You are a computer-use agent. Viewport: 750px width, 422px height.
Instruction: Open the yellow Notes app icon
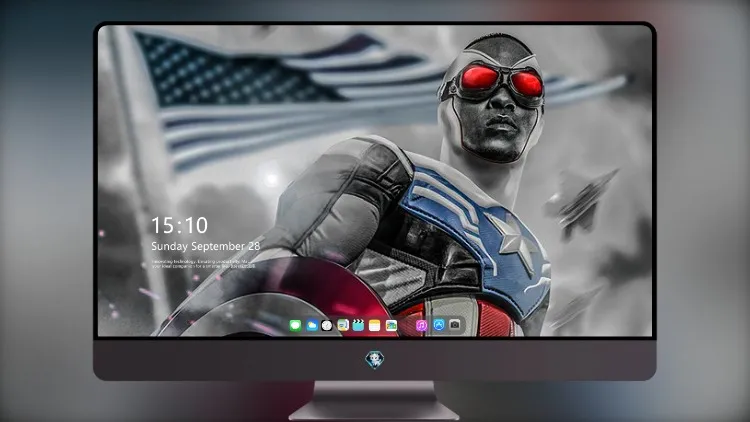[375, 326]
